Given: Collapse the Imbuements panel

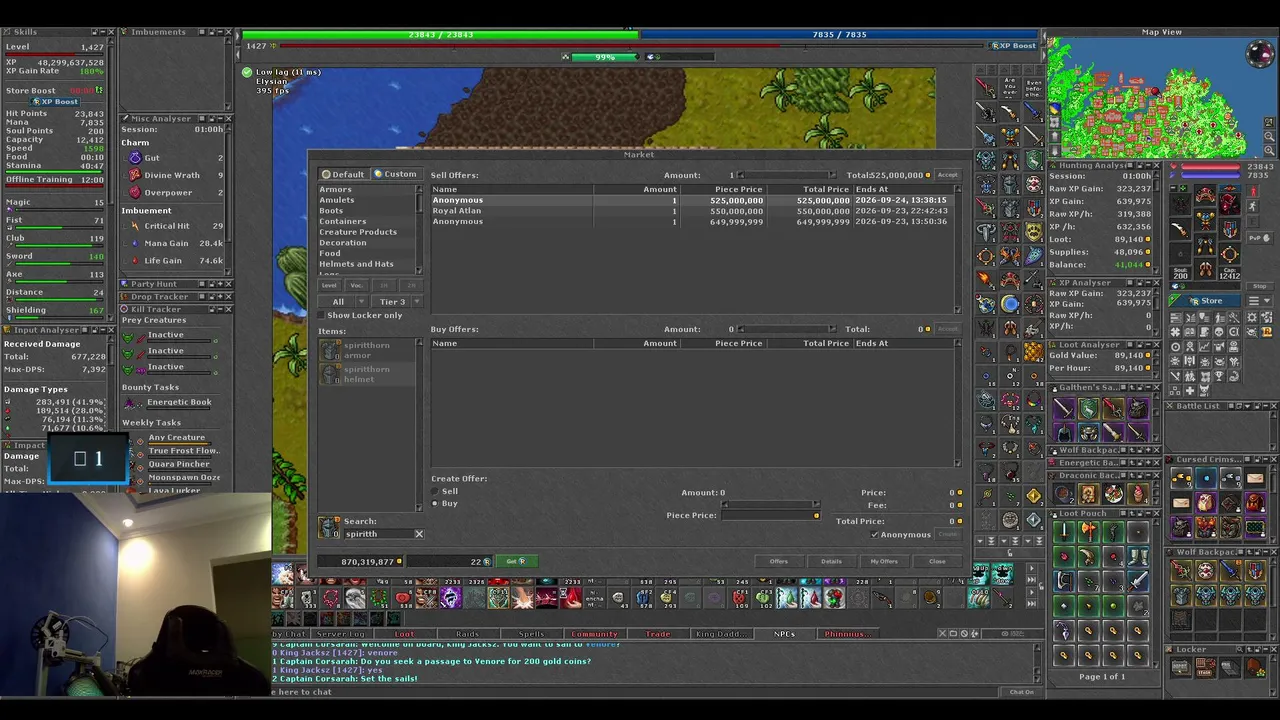Looking at the screenshot, I should coord(220,32).
